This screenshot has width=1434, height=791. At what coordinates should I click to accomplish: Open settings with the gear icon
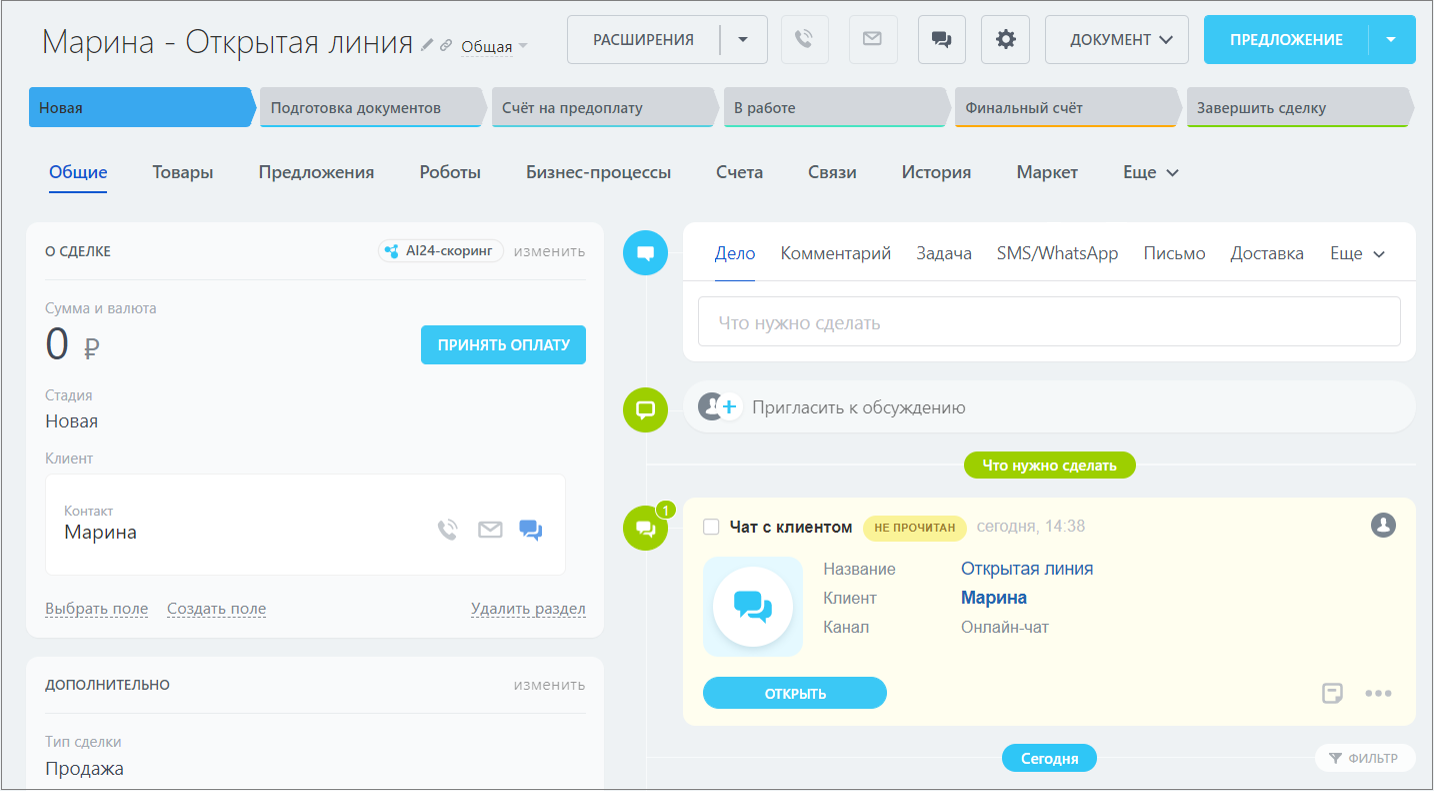pyautogui.click(x=1005, y=40)
